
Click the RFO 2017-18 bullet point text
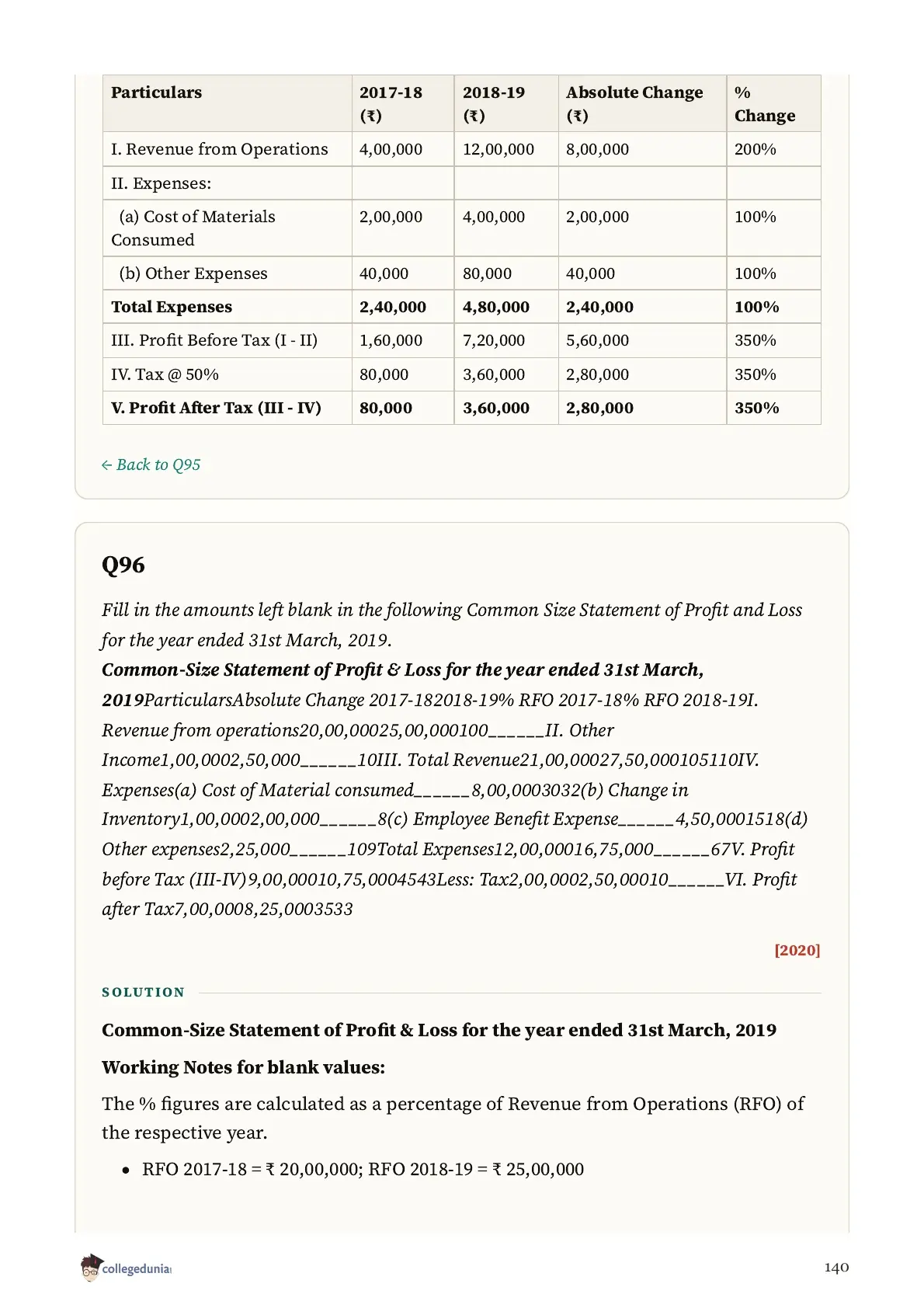pyautogui.click(x=363, y=1169)
